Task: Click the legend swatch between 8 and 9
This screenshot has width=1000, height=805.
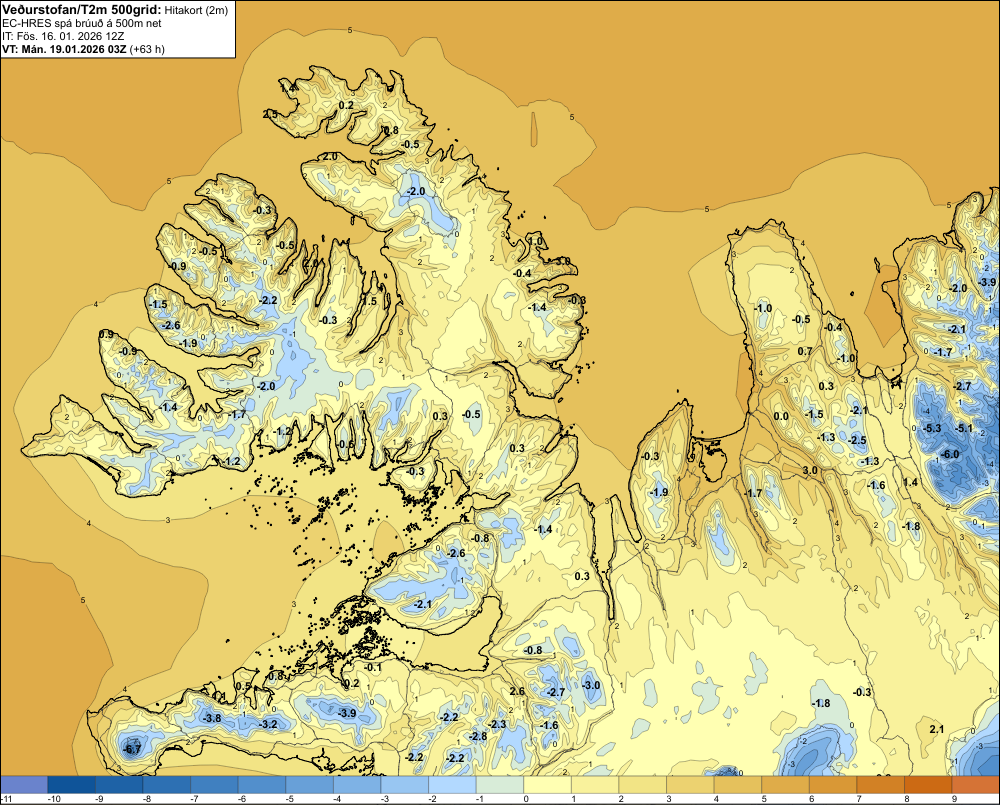Action: pos(928,785)
